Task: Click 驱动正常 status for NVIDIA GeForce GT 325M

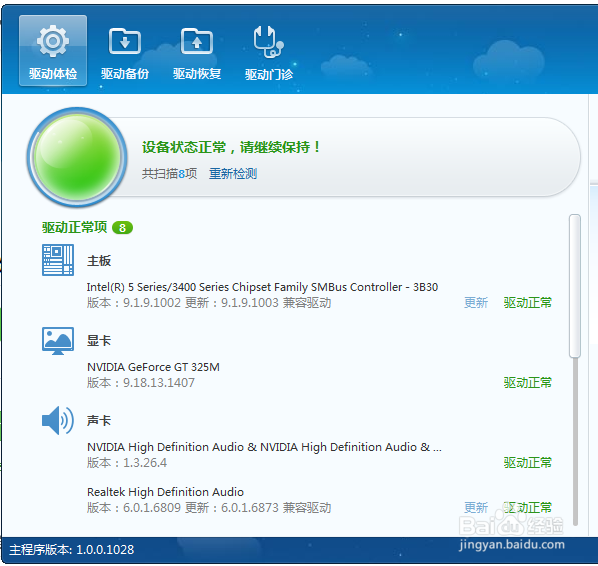Action: 528,383
